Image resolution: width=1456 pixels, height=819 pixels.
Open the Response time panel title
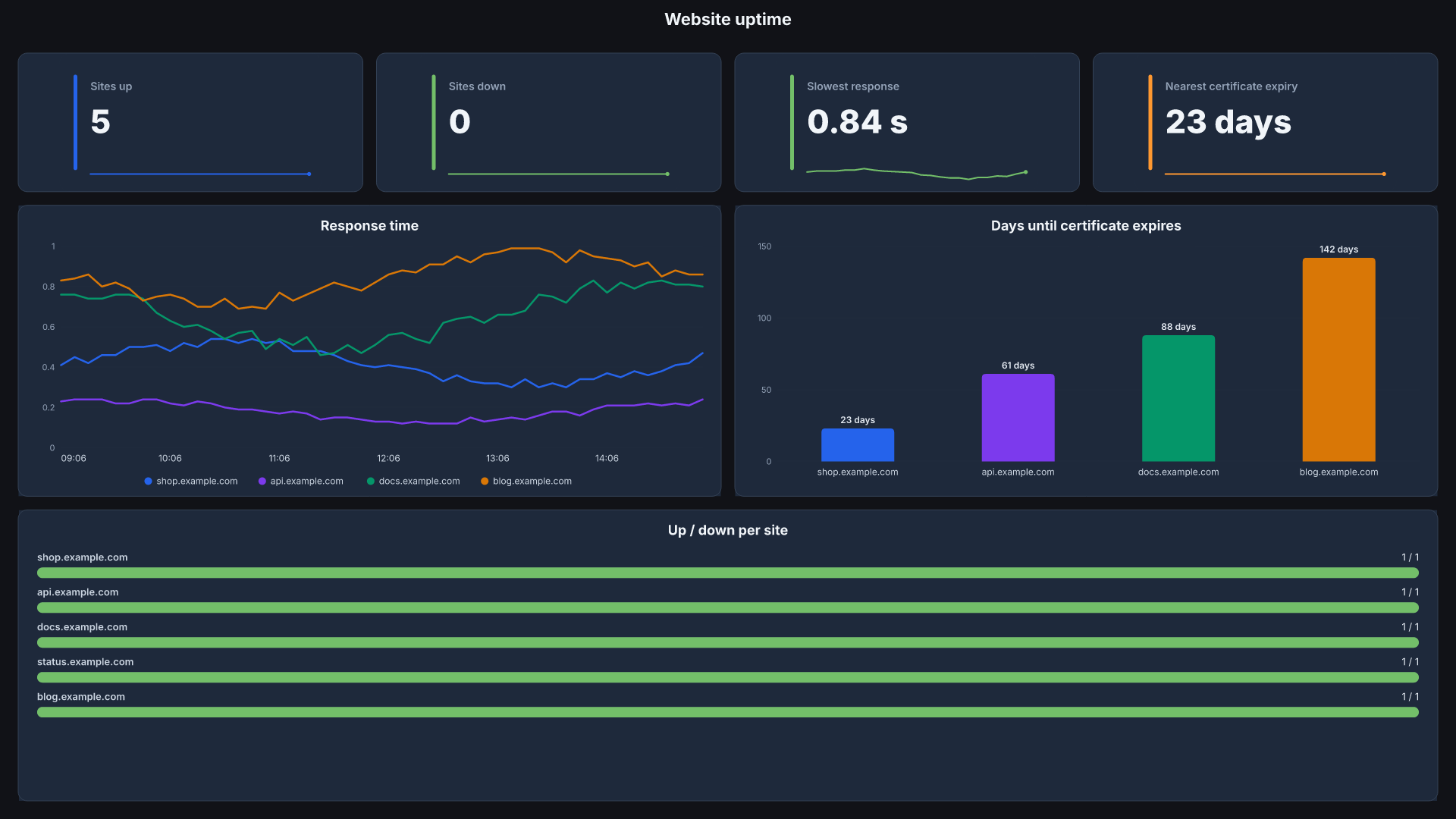pos(369,225)
